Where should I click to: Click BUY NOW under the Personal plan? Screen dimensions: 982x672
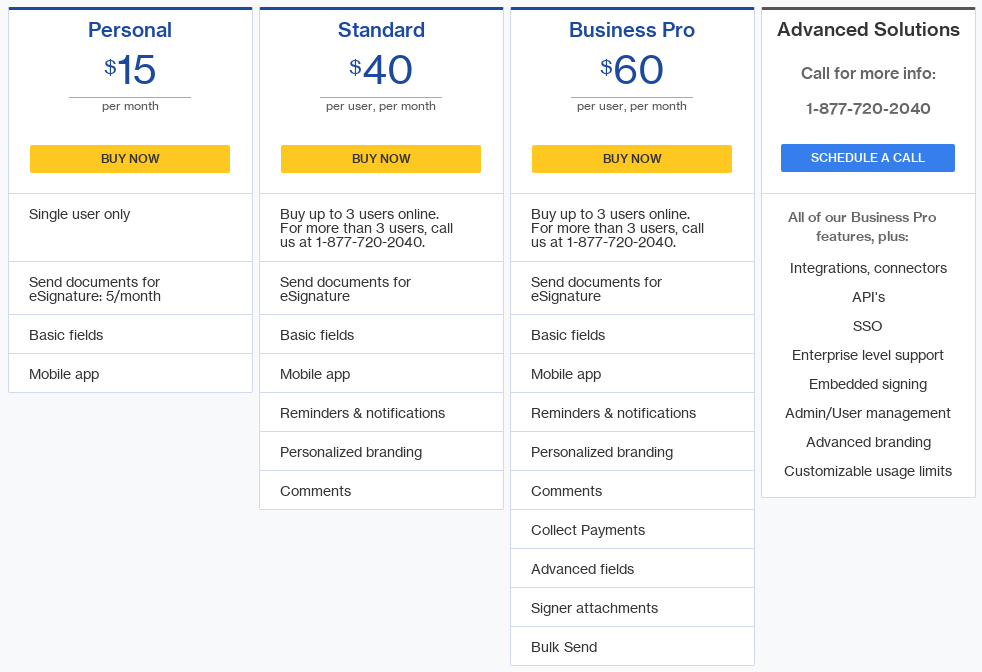129,158
